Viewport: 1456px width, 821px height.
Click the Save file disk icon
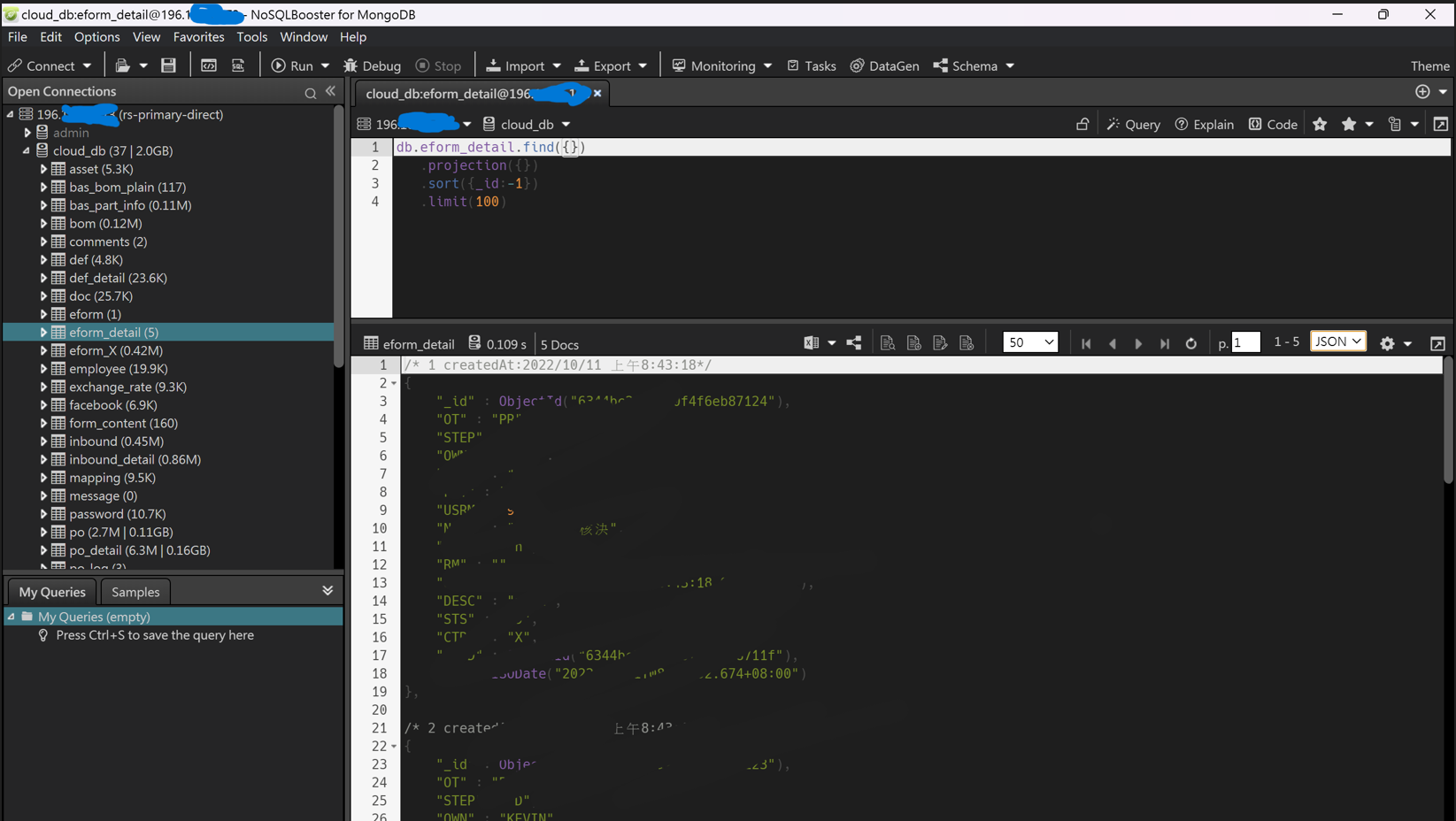point(168,65)
